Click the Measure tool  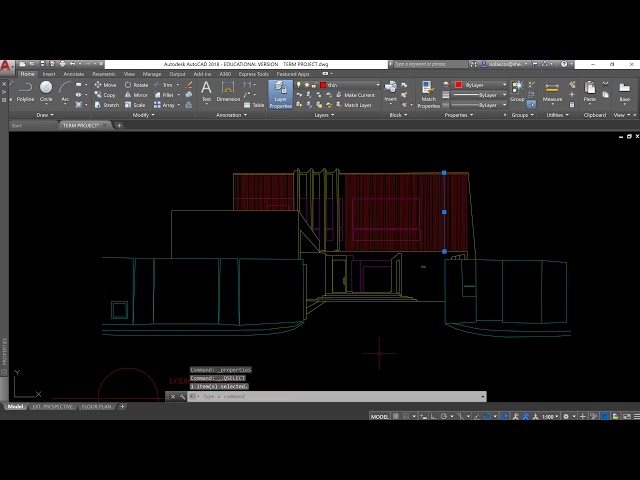[552, 91]
